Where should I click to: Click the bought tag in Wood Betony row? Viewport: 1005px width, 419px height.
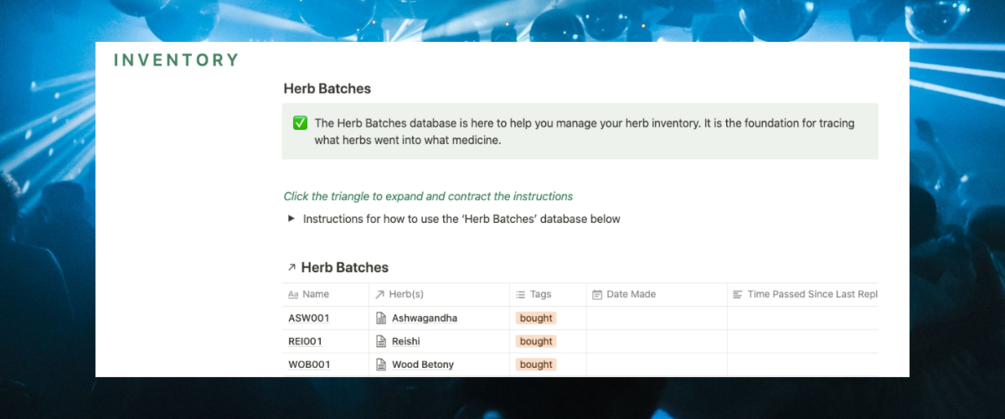tap(536, 364)
